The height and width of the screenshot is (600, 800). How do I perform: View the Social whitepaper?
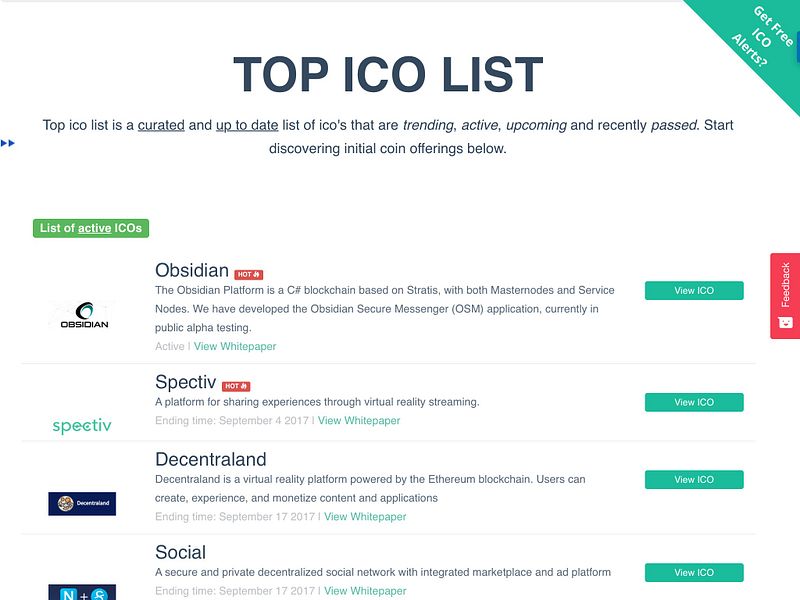click(365, 591)
